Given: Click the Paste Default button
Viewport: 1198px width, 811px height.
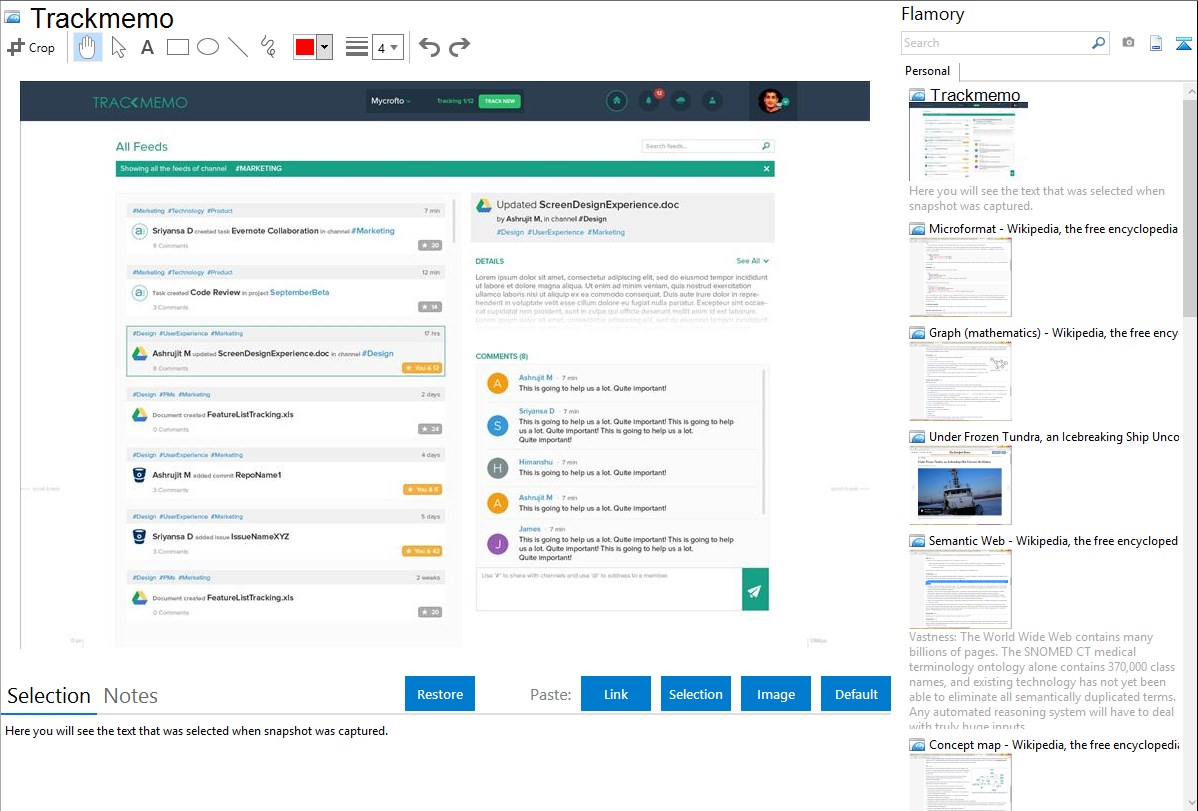Looking at the screenshot, I should click(x=856, y=694).
